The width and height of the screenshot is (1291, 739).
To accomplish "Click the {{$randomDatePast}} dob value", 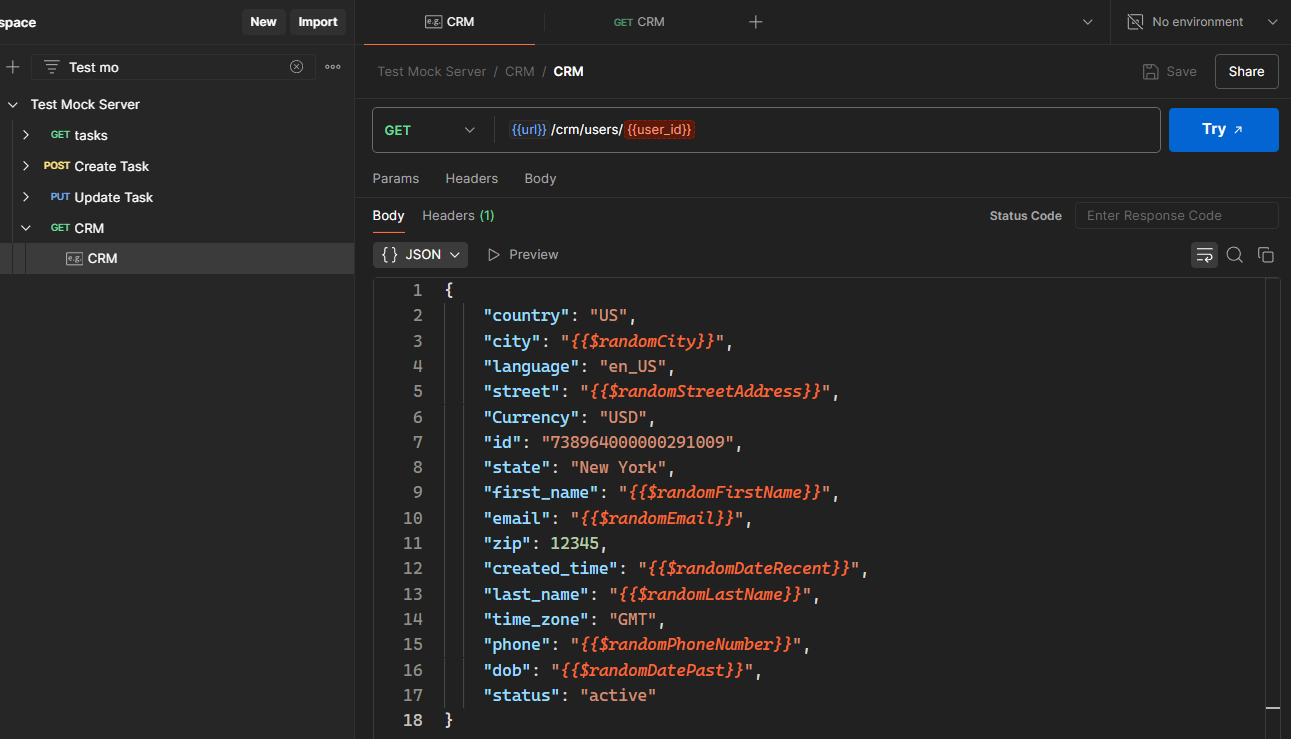I will tap(650, 669).
